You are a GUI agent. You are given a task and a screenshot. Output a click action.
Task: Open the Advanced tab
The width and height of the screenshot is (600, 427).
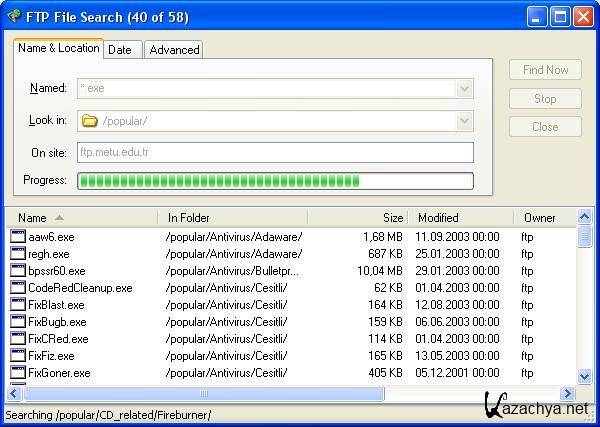pyautogui.click(x=174, y=50)
